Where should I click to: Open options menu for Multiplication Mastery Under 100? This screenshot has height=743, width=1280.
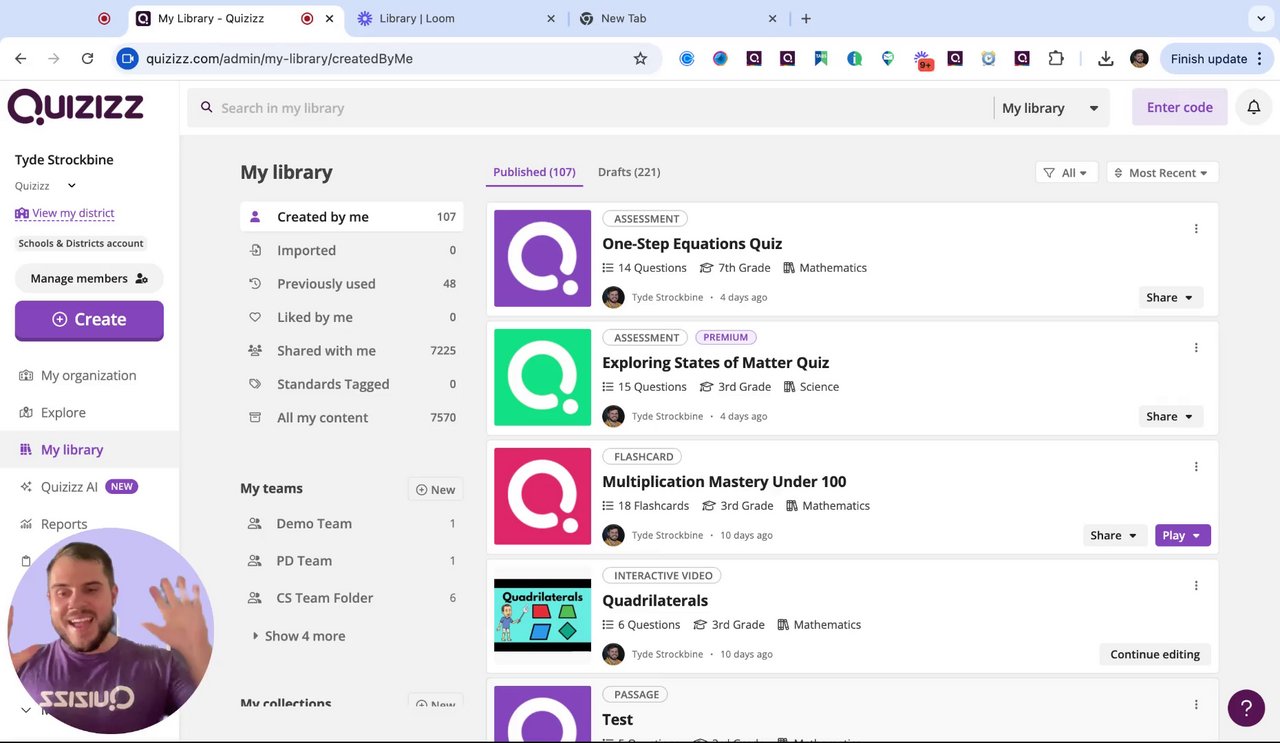(1196, 467)
